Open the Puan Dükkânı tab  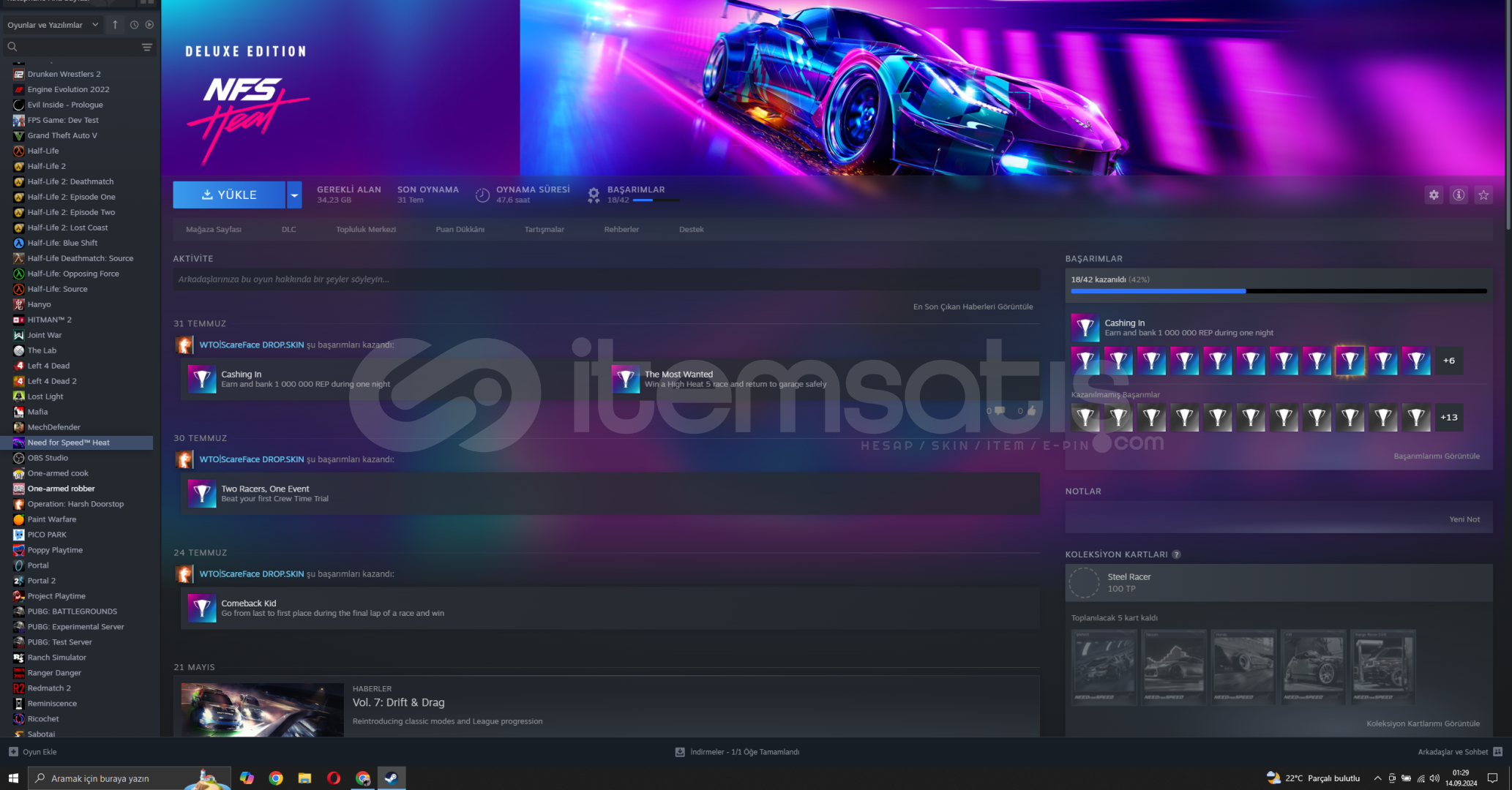coord(460,230)
